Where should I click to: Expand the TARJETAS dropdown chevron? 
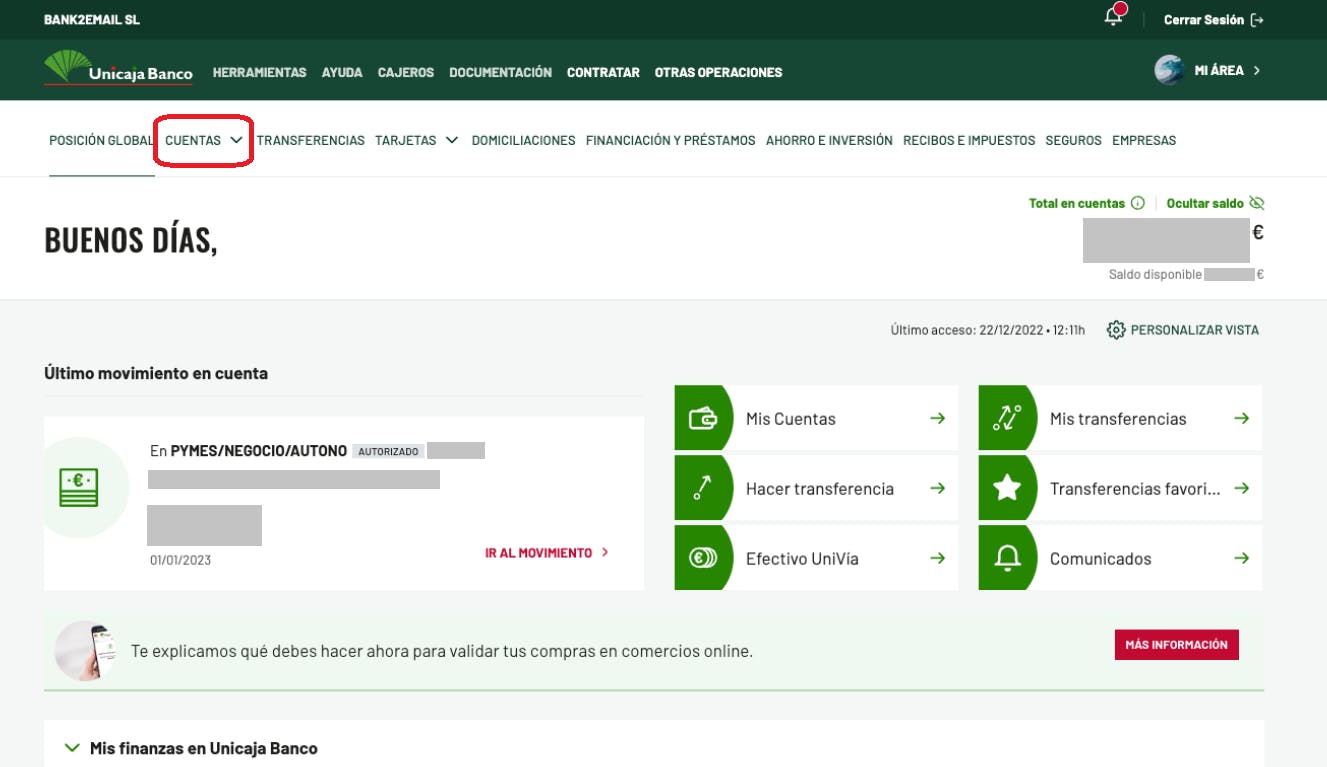click(x=452, y=140)
